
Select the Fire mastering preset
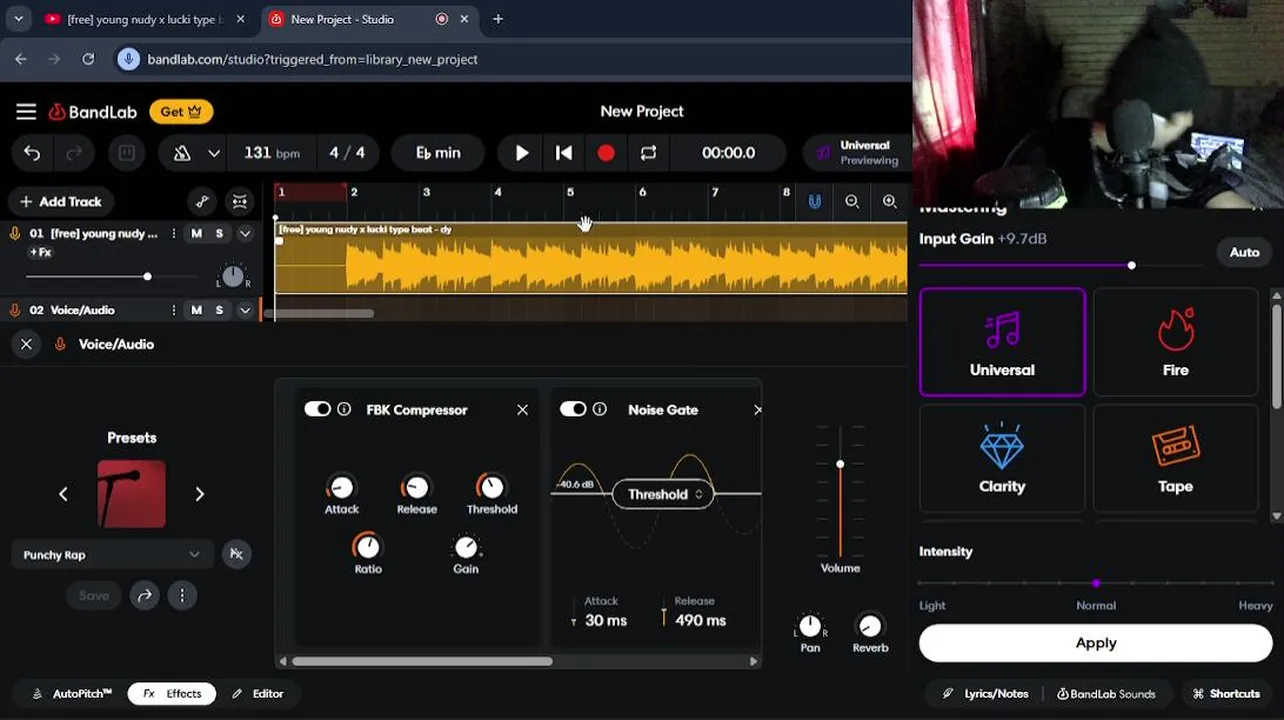click(1175, 342)
